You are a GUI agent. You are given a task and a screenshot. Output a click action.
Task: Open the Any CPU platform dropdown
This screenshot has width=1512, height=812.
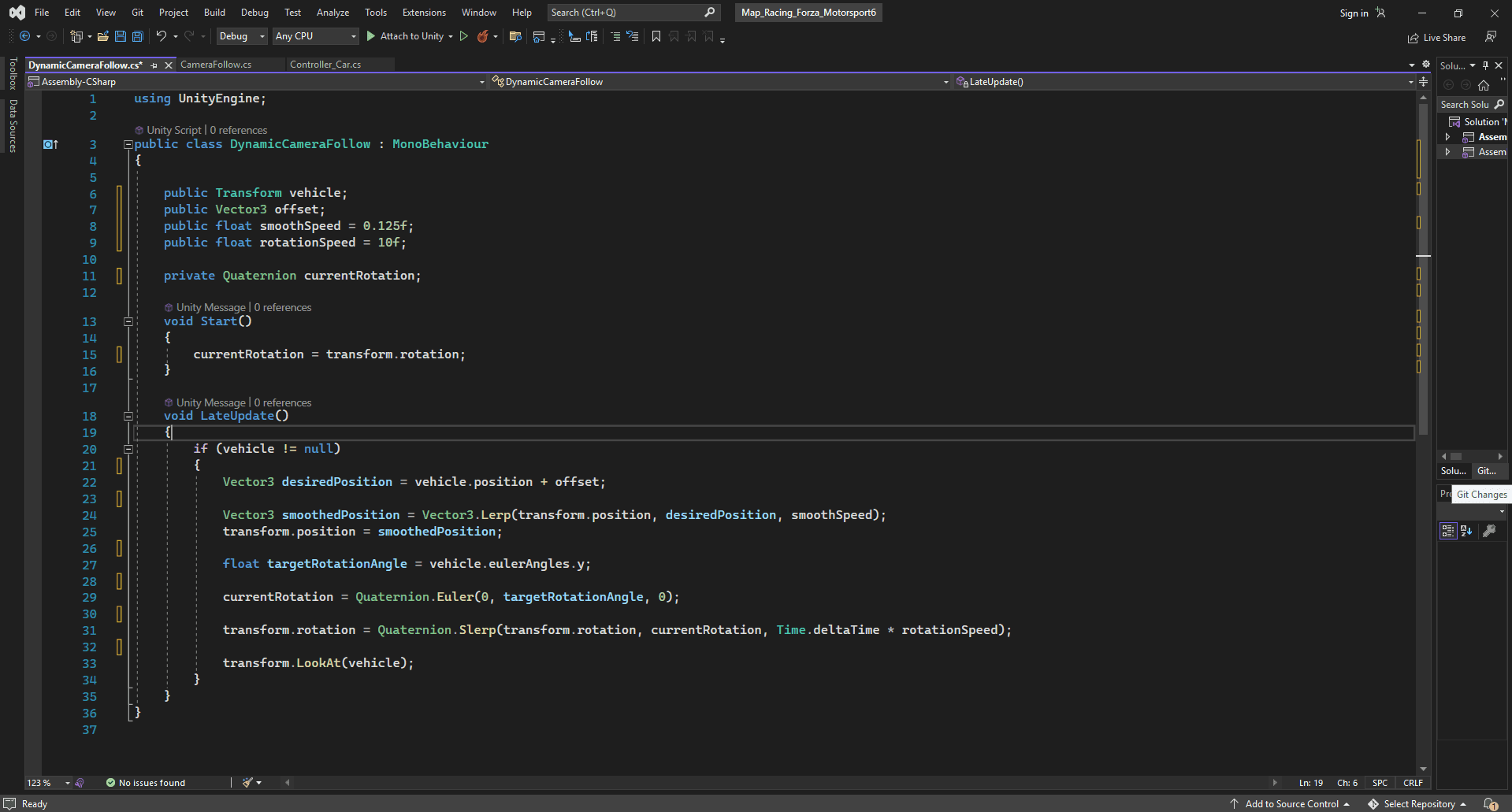(x=315, y=36)
